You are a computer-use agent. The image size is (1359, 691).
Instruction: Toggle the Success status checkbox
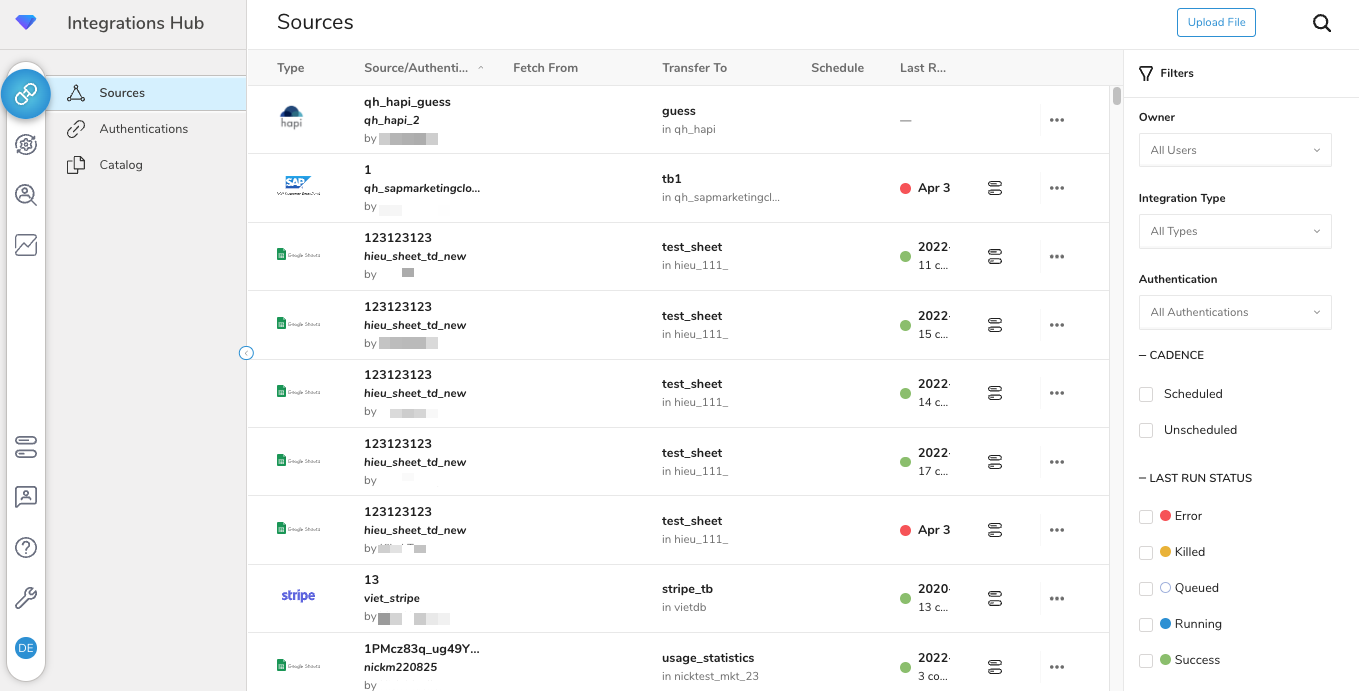point(1146,661)
